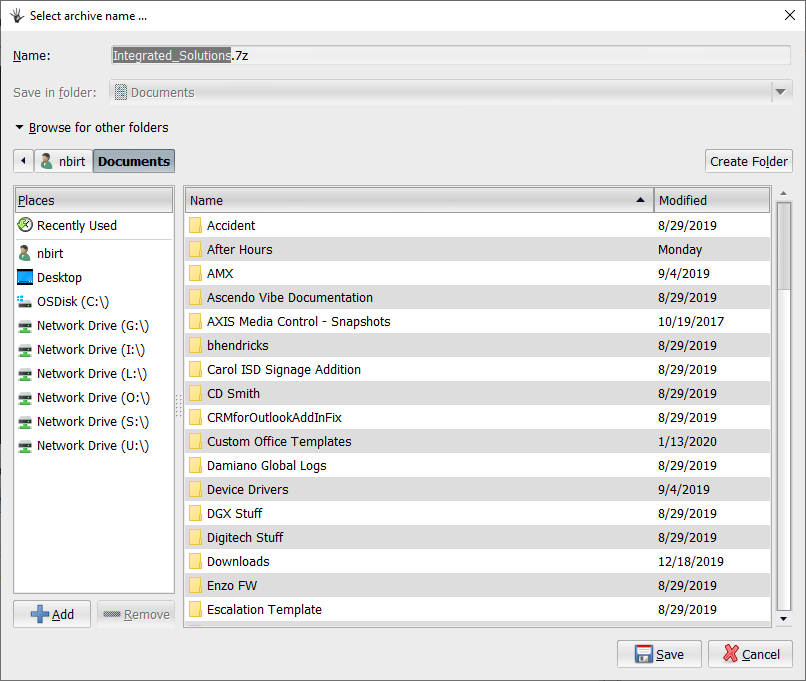The width and height of the screenshot is (806, 681).
Task: Sort file list by Modified column
Action: pyautogui.click(x=711, y=200)
